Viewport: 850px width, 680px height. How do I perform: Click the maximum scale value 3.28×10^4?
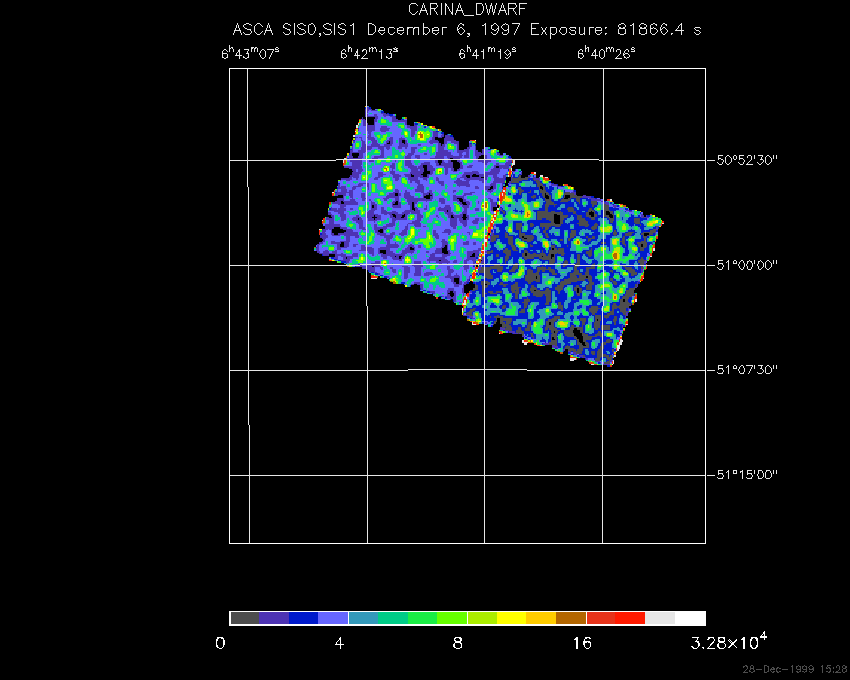pos(729,642)
